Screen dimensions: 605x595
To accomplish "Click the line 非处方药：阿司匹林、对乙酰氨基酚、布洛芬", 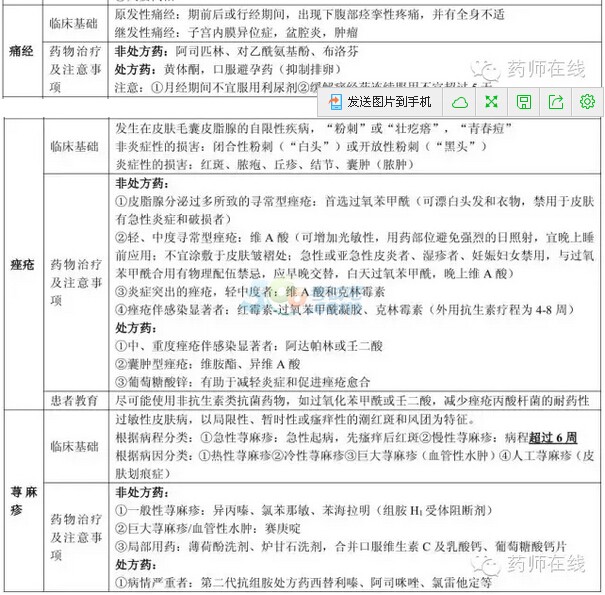I will 237,51.
